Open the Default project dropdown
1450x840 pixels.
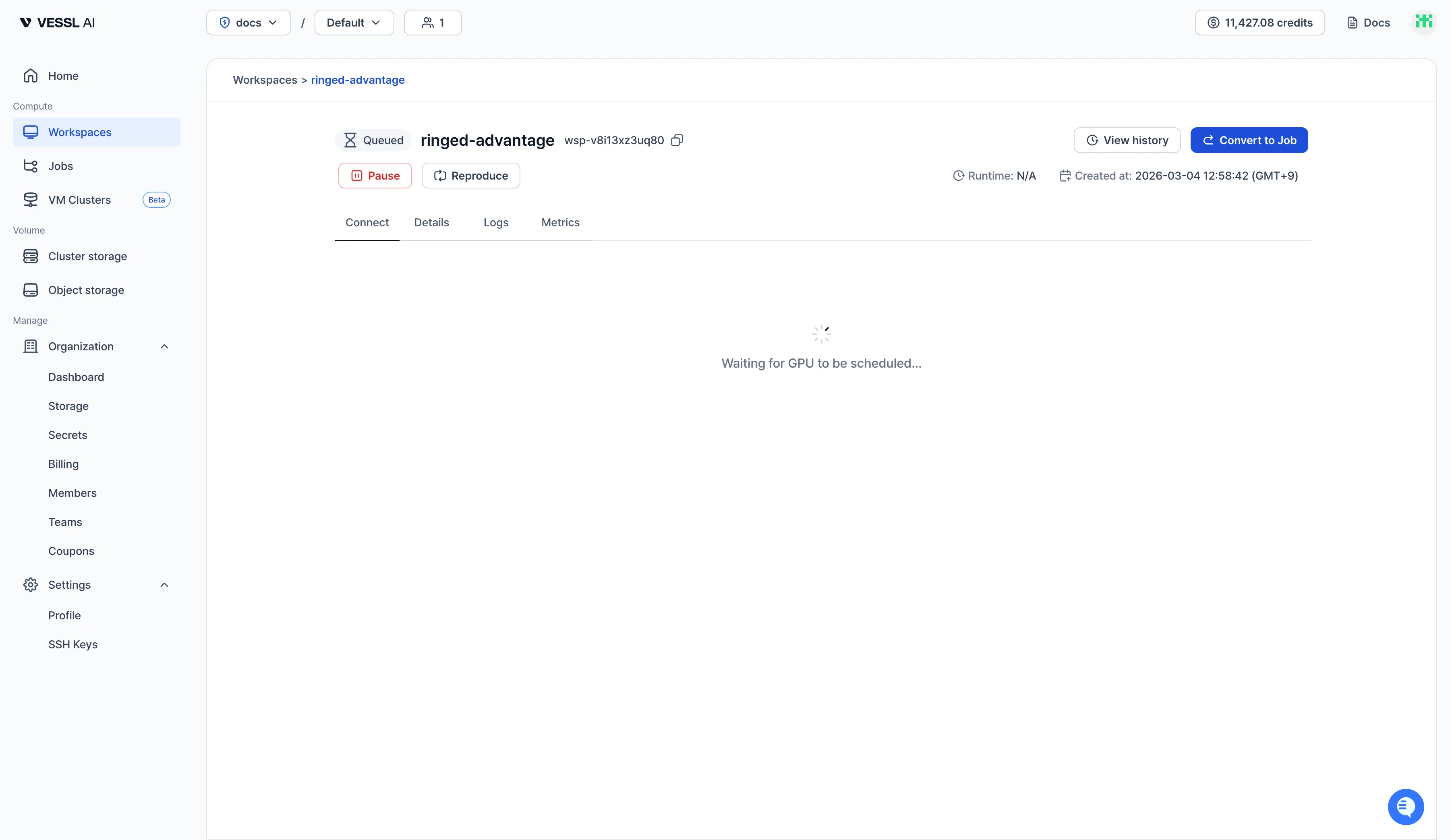(x=354, y=23)
